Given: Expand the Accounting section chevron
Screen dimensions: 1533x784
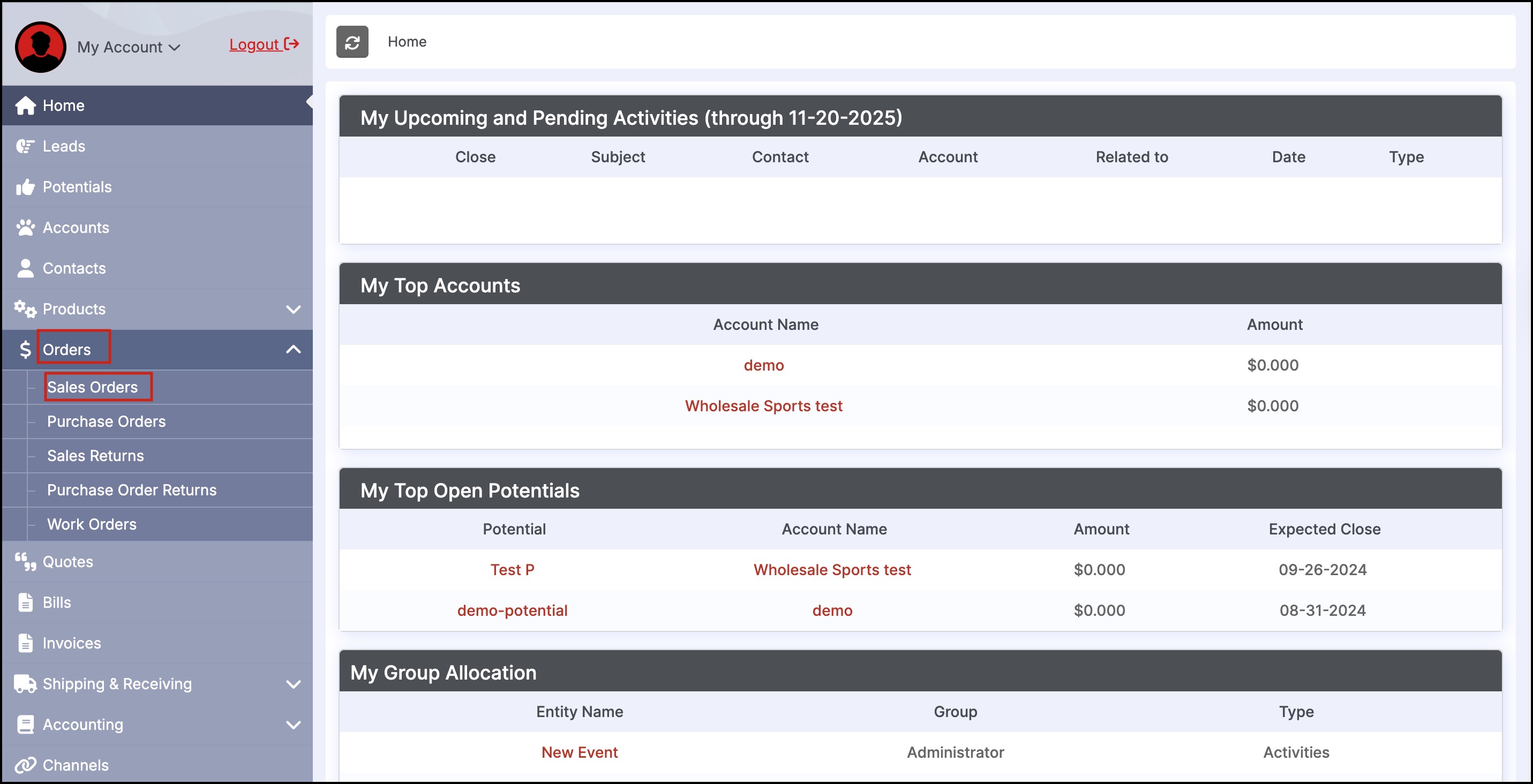Looking at the screenshot, I should coord(294,725).
